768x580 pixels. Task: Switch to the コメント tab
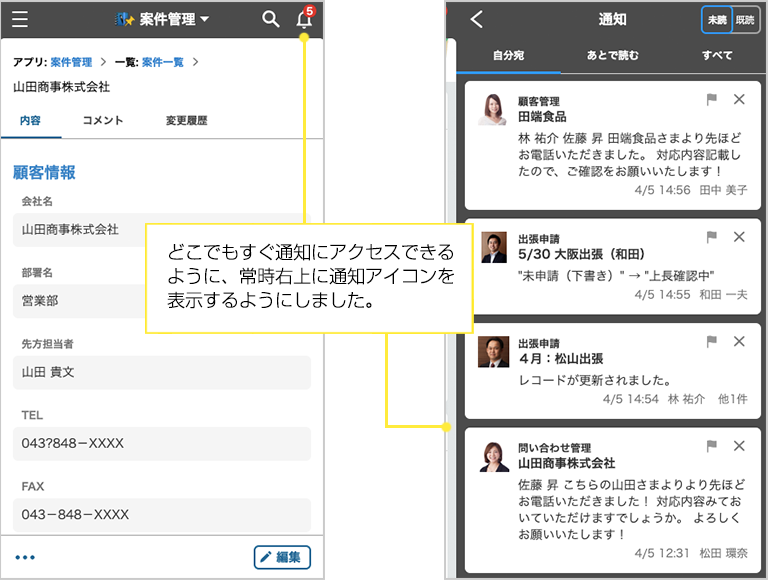[x=103, y=121]
